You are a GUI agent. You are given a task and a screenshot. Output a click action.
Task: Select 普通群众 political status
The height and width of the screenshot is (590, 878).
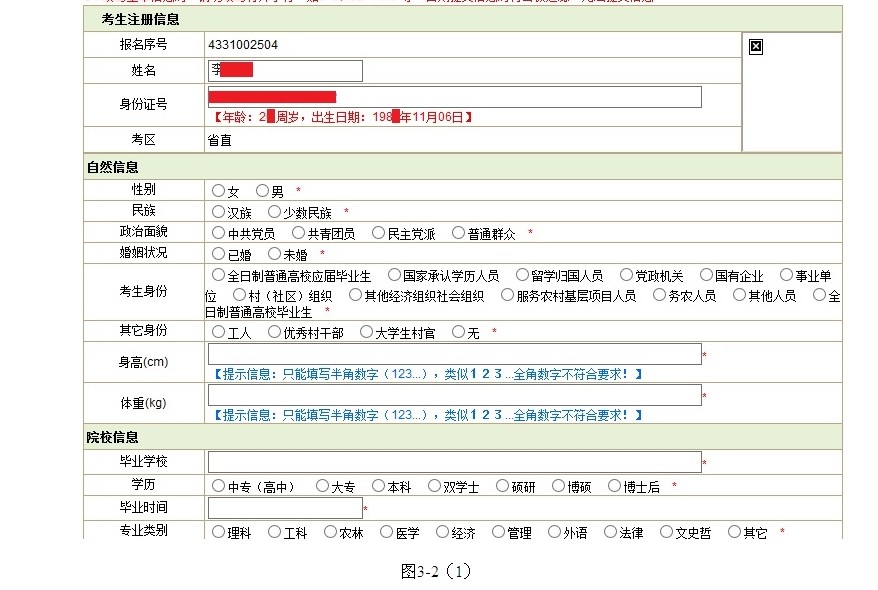click(x=458, y=233)
